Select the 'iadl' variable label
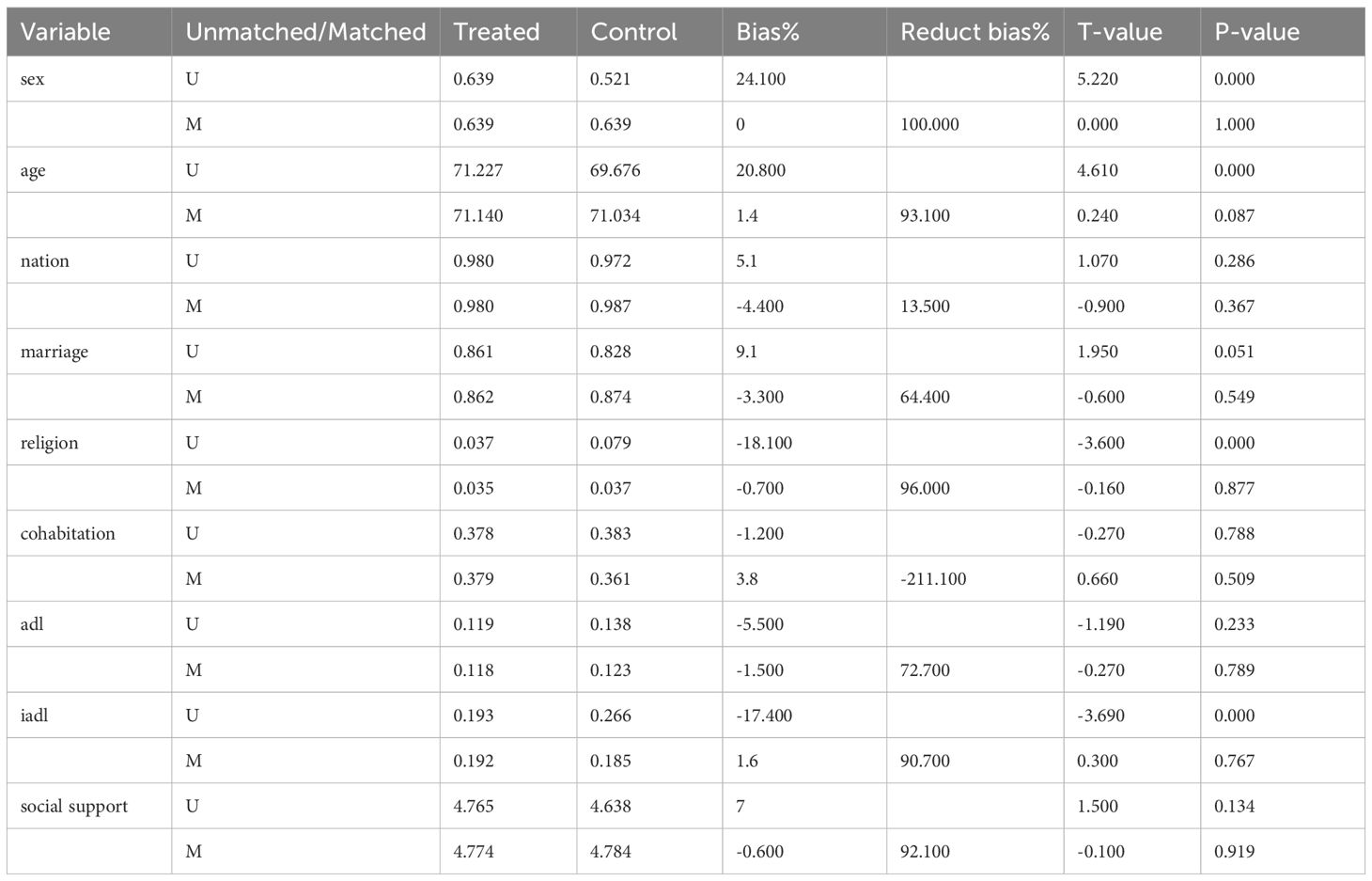This screenshot has width=1372, height=881. pyautogui.click(x=34, y=716)
